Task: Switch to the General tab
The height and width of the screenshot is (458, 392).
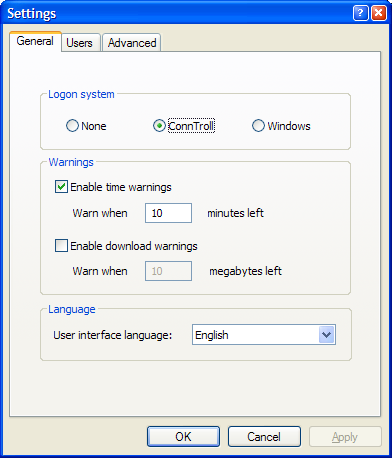Action: [x=35, y=41]
